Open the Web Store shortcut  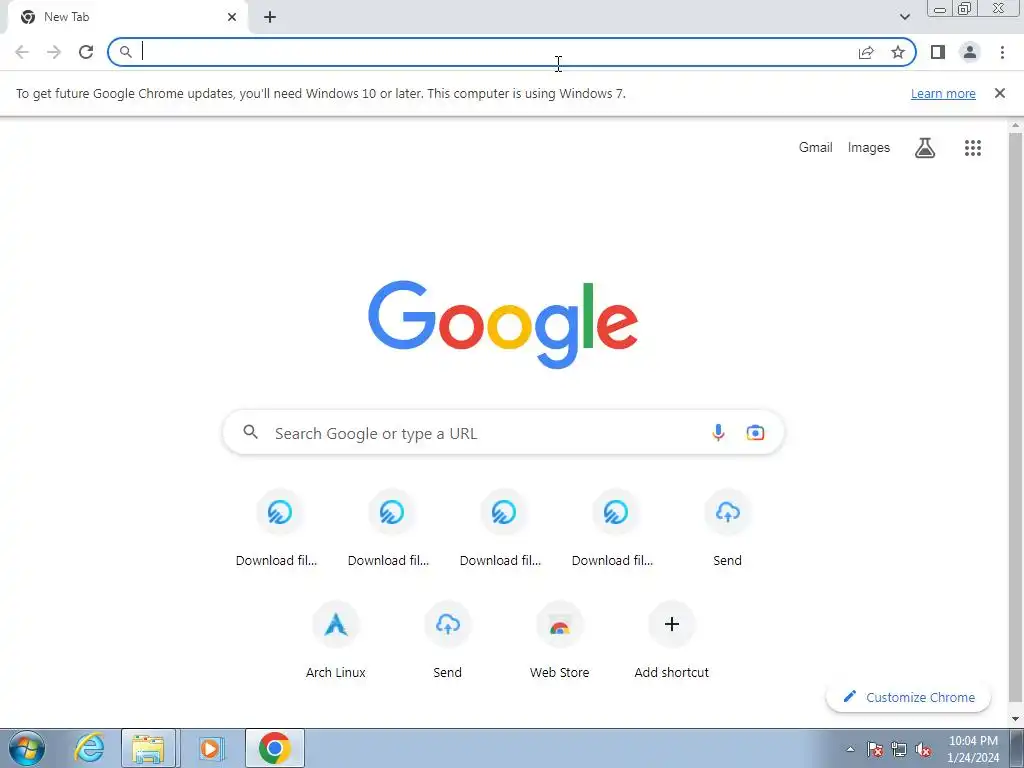[560, 641]
